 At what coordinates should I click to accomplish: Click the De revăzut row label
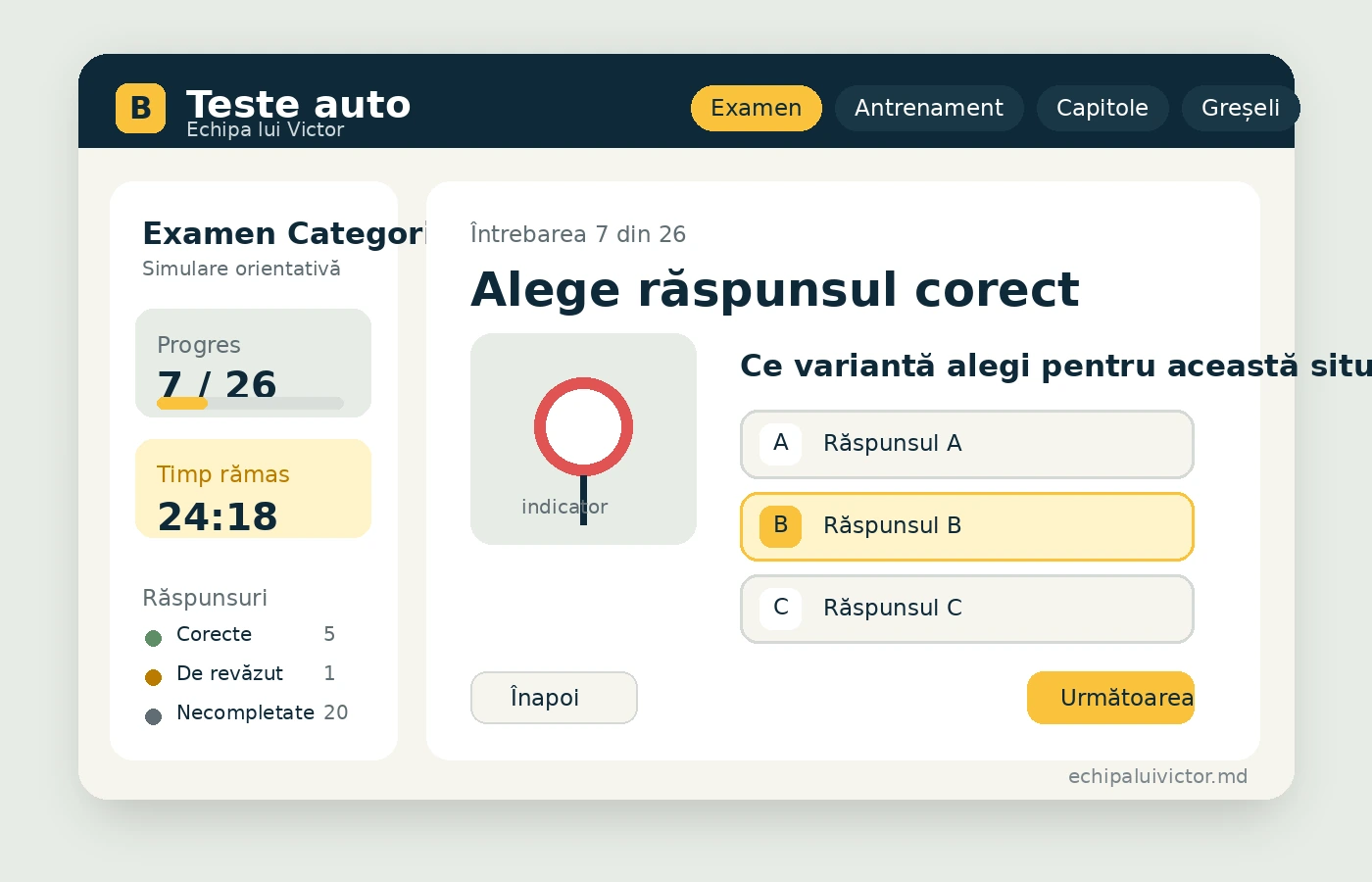click(x=229, y=673)
